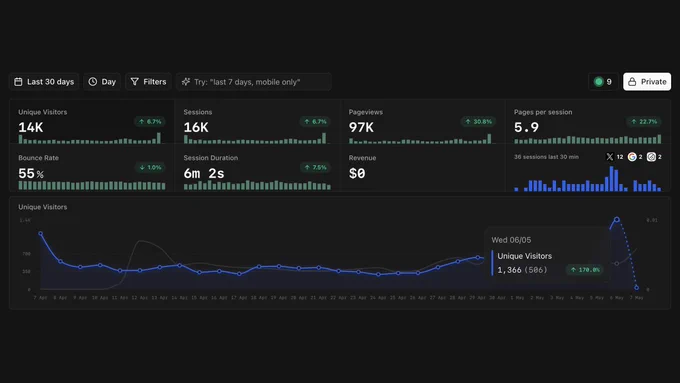The image size is (680, 383).
Task: Click the 6.7% change badge under Unique Visitors
Action: (x=150, y=122)
